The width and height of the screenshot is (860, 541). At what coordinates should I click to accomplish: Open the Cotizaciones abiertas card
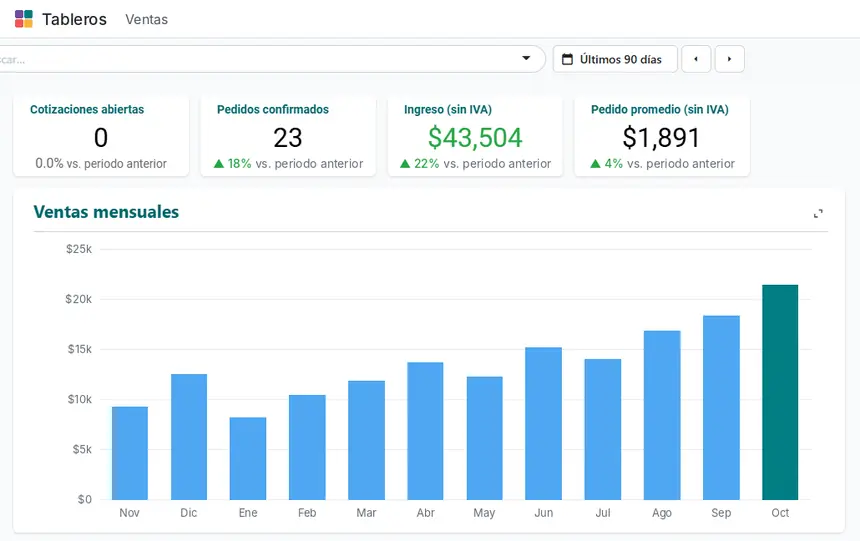(x=101, y=136)
